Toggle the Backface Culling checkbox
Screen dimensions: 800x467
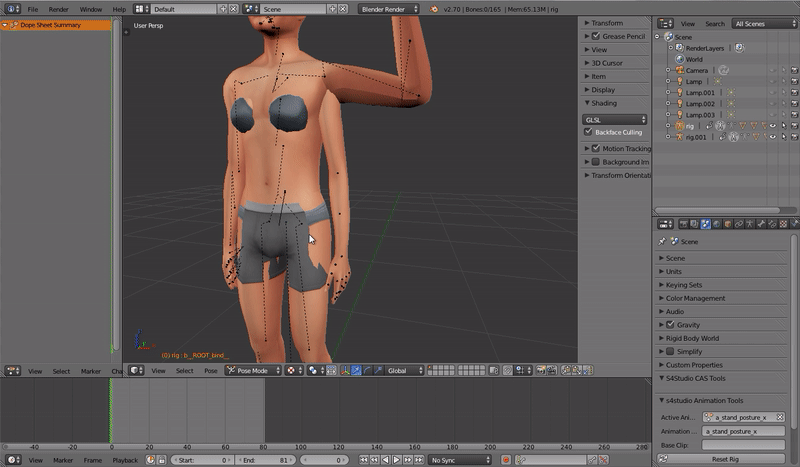pyautogui.click(x=589, y=132)
